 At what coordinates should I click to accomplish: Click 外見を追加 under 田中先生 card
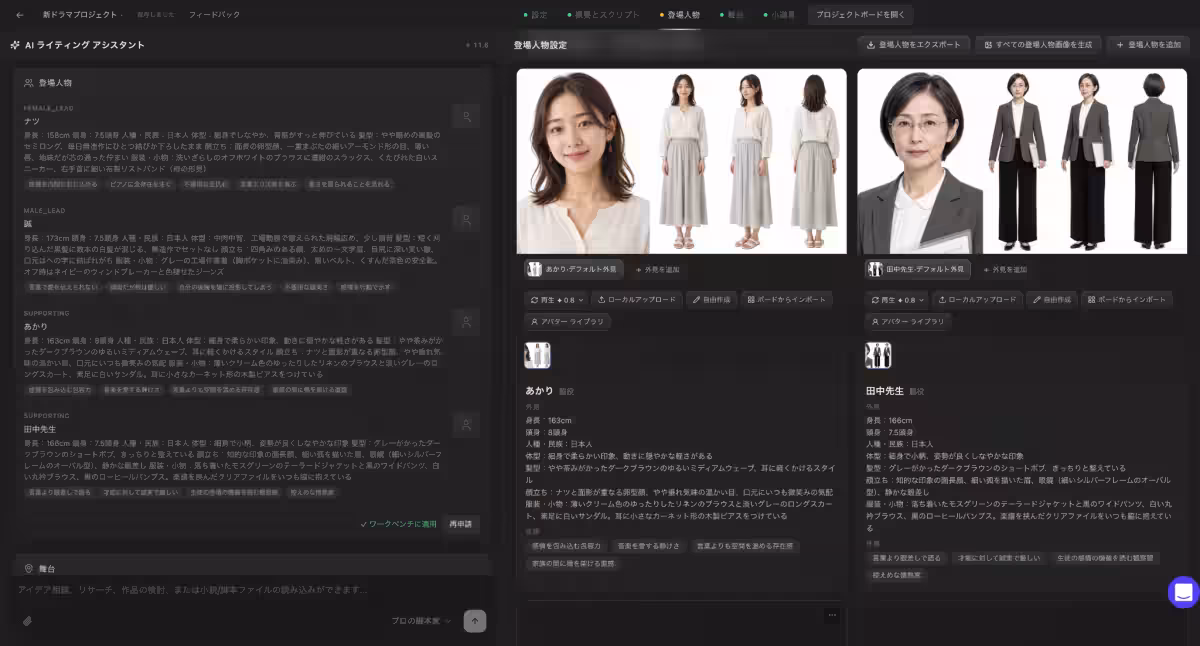1004,269
